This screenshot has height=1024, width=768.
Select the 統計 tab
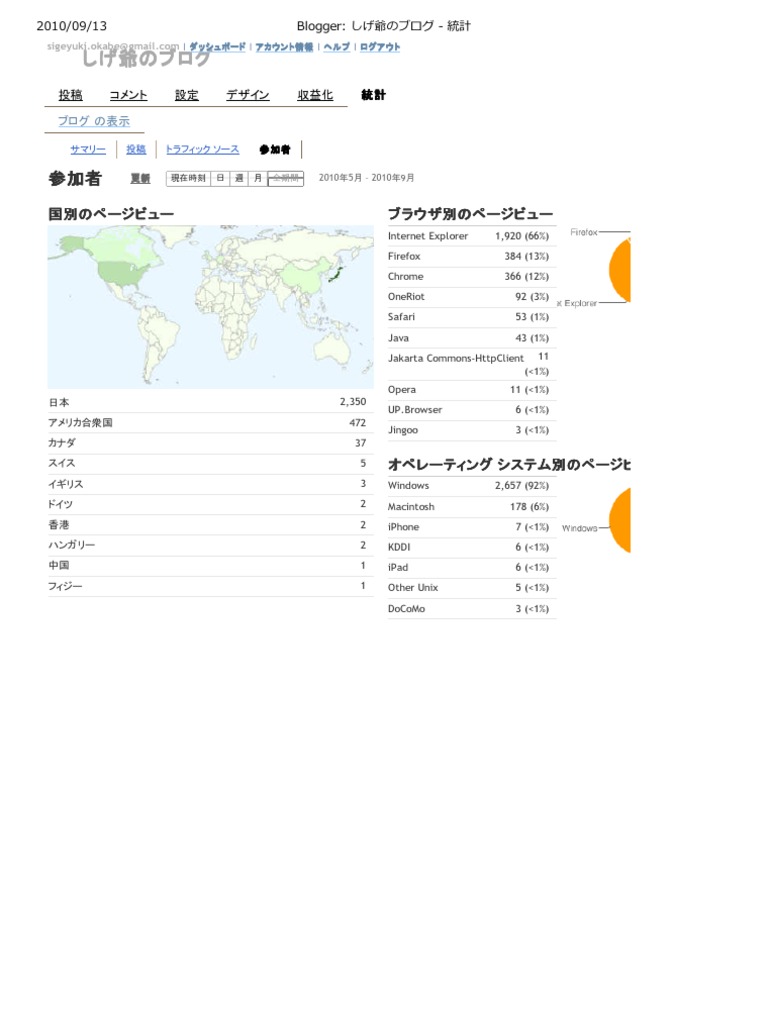[373, 95]
